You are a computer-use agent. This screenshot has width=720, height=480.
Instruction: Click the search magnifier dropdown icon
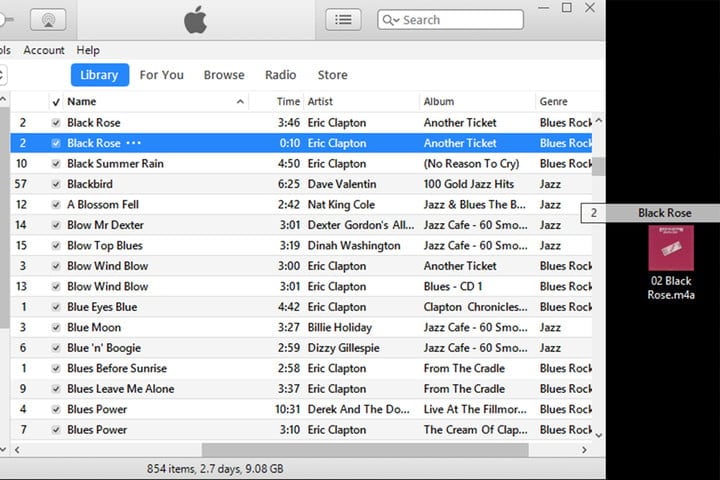coord(391,20)
